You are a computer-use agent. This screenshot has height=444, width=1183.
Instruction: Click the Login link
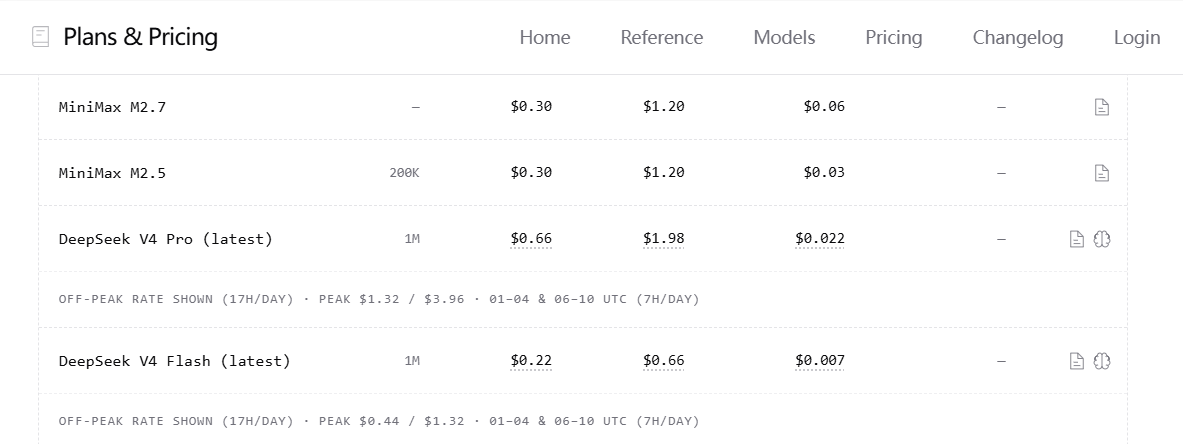tap(1137, 38)
